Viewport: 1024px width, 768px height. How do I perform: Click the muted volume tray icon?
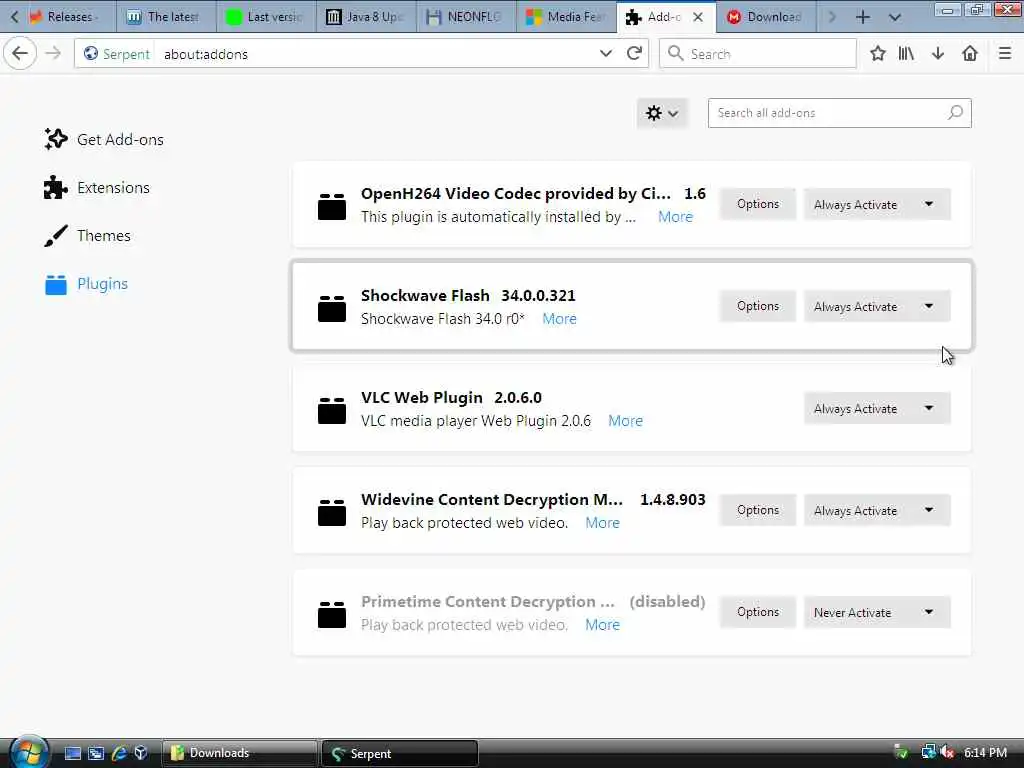click(x=948, y=752)
